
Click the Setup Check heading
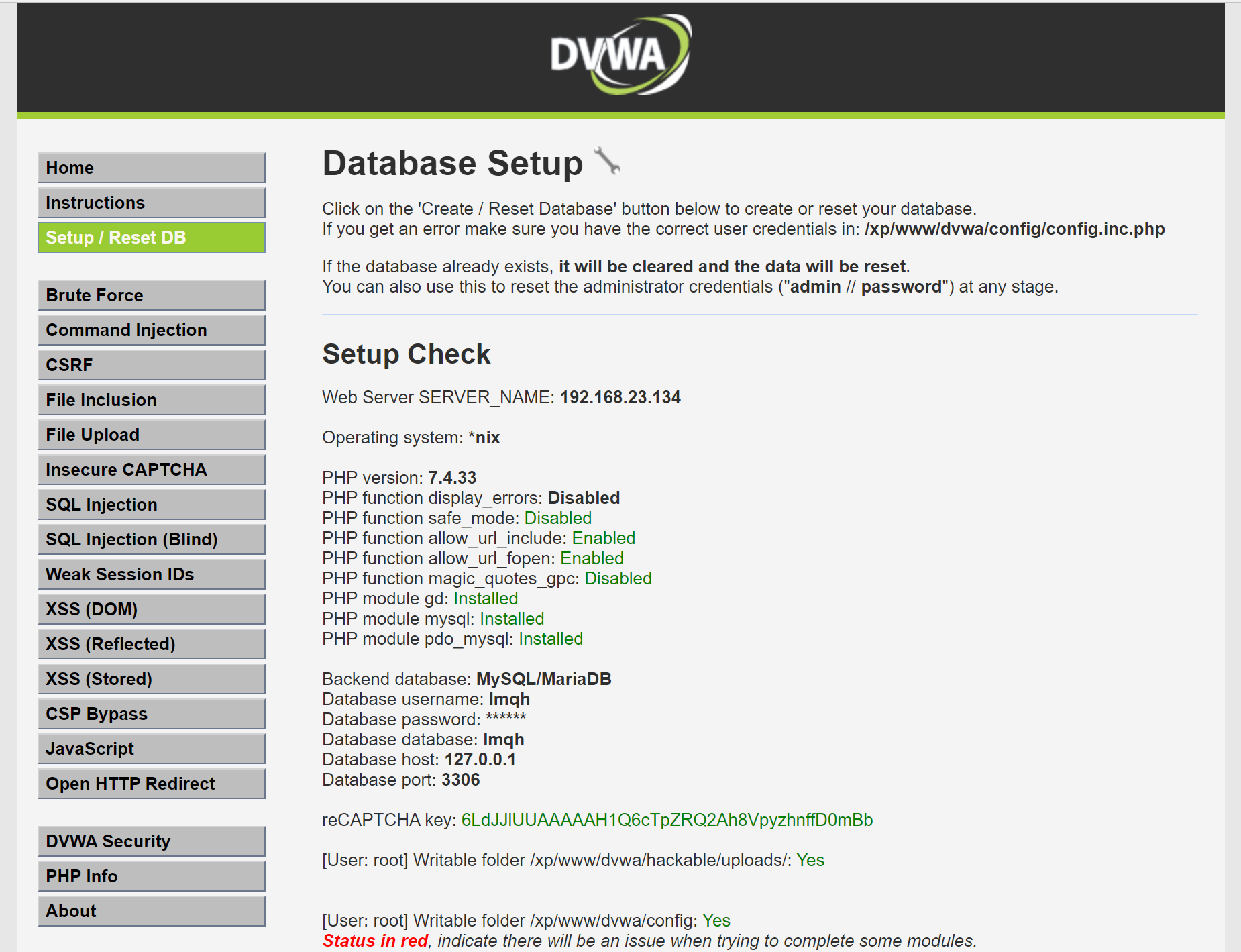click(x=407, y=354)
